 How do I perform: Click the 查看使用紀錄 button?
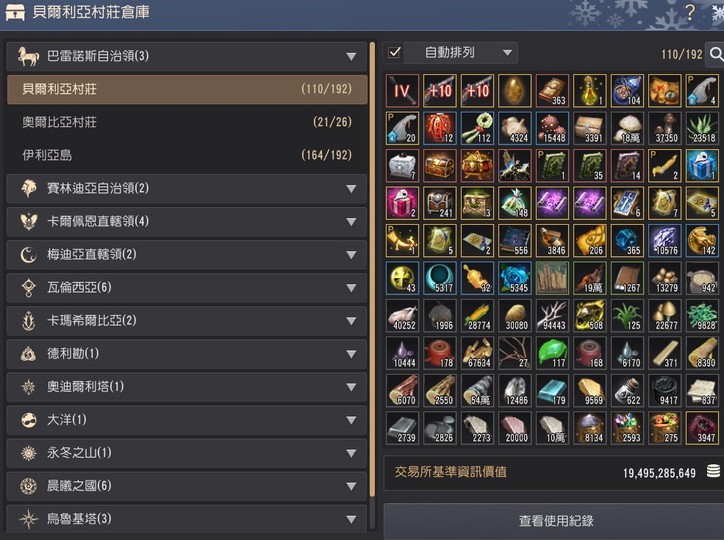click(554, 521)
